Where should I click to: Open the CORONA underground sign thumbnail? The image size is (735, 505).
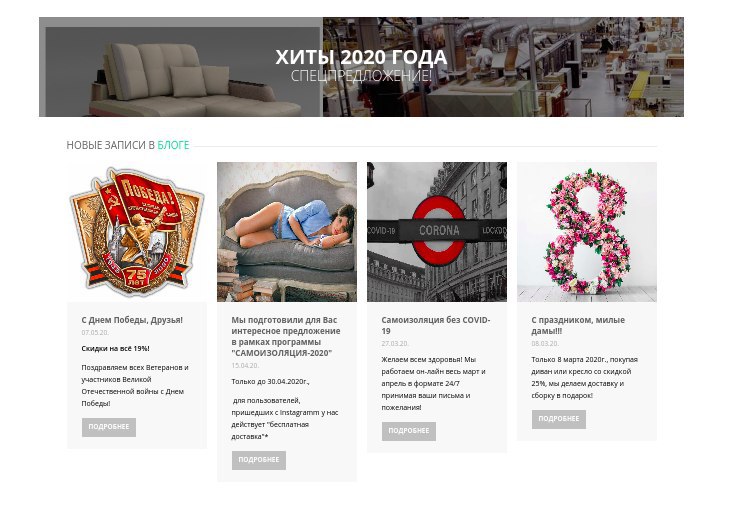pyautogui.click(x=437, y=232)
